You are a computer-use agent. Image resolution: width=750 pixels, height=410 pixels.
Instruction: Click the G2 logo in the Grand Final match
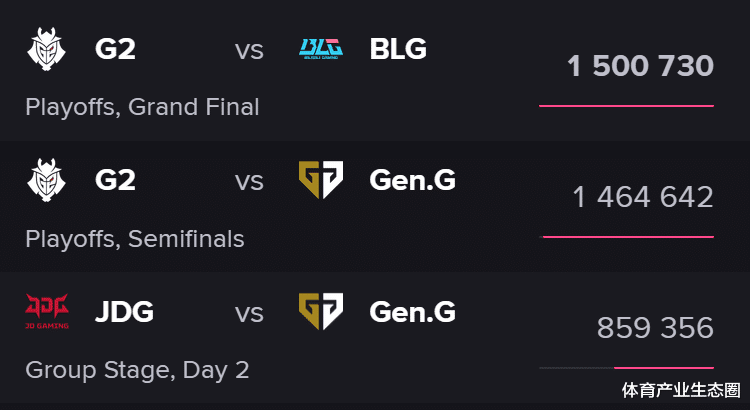[45, 48]
